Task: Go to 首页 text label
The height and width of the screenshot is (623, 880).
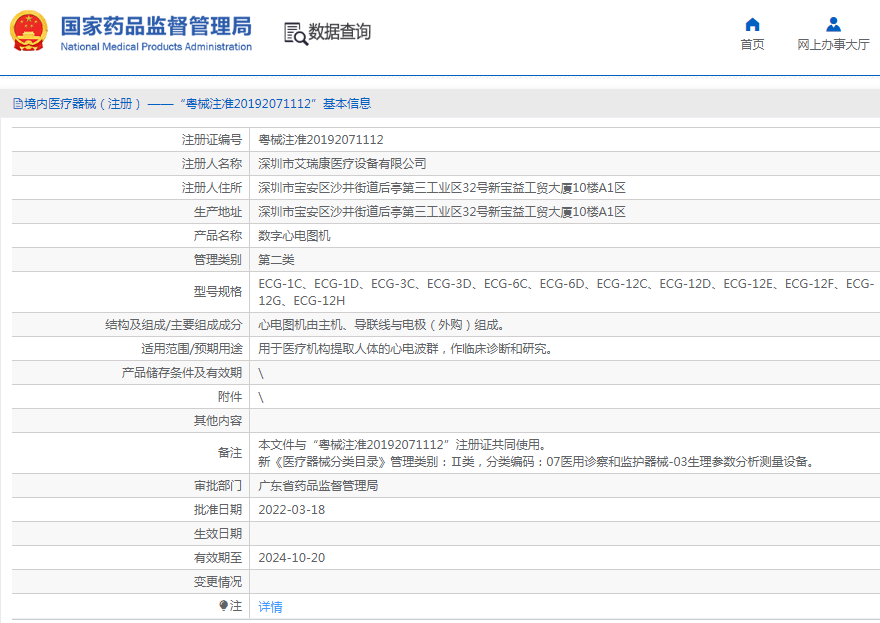Action: pyautogui.click(x=752, y=45)
